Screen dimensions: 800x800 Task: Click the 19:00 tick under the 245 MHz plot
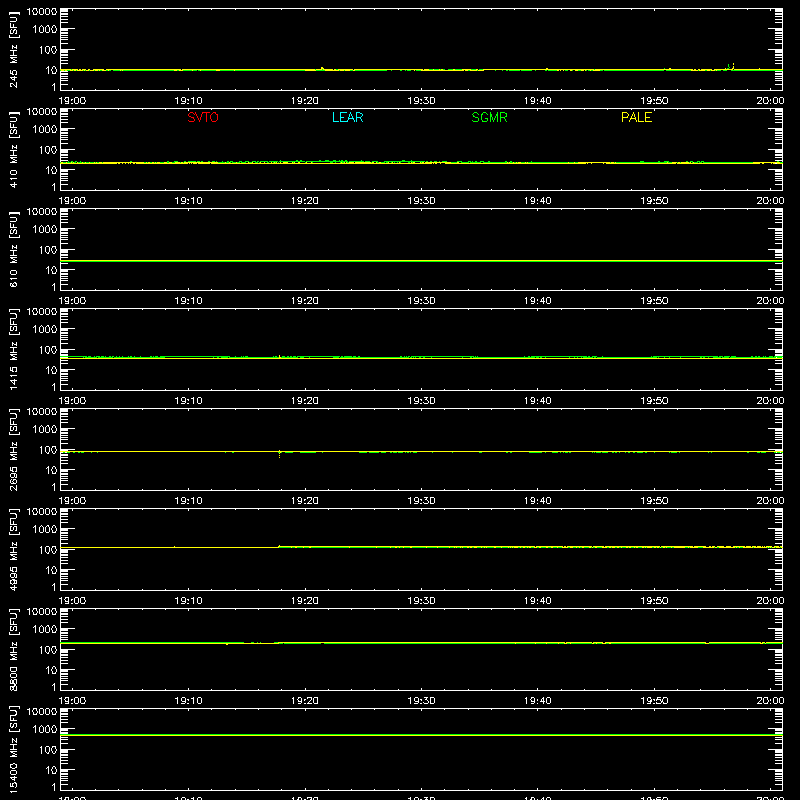(72, 101)
